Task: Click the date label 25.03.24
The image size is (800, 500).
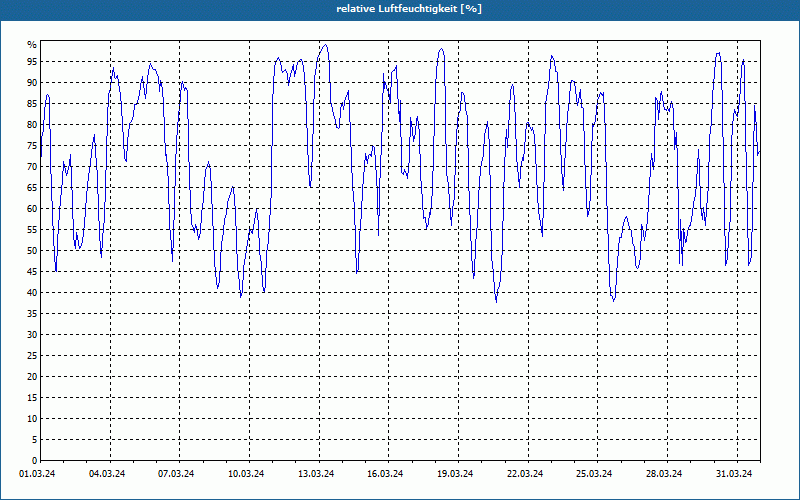Action: pyautogui.click(x=594, y=474)
